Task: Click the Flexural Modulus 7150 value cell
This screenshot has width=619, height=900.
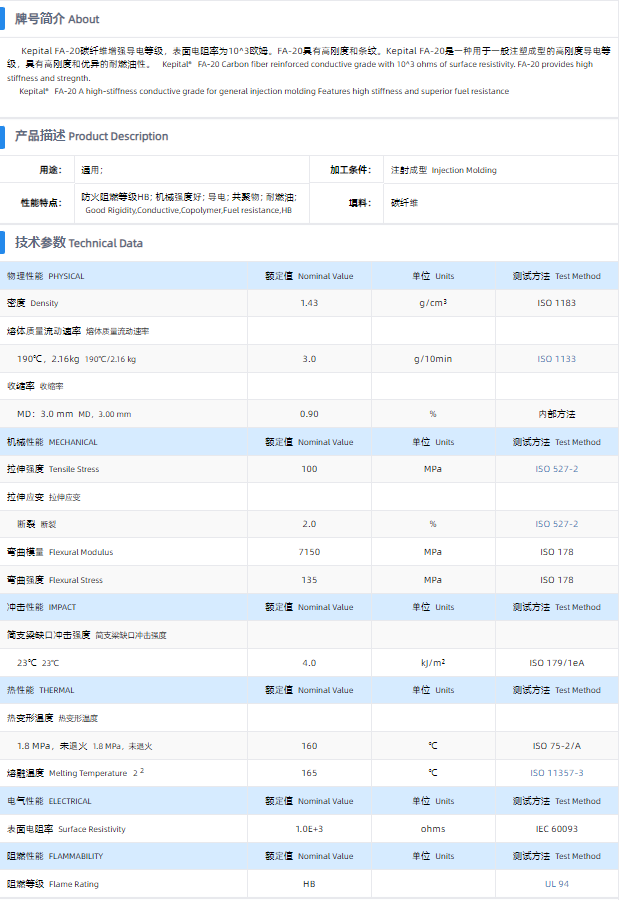Action: [309, 552]
